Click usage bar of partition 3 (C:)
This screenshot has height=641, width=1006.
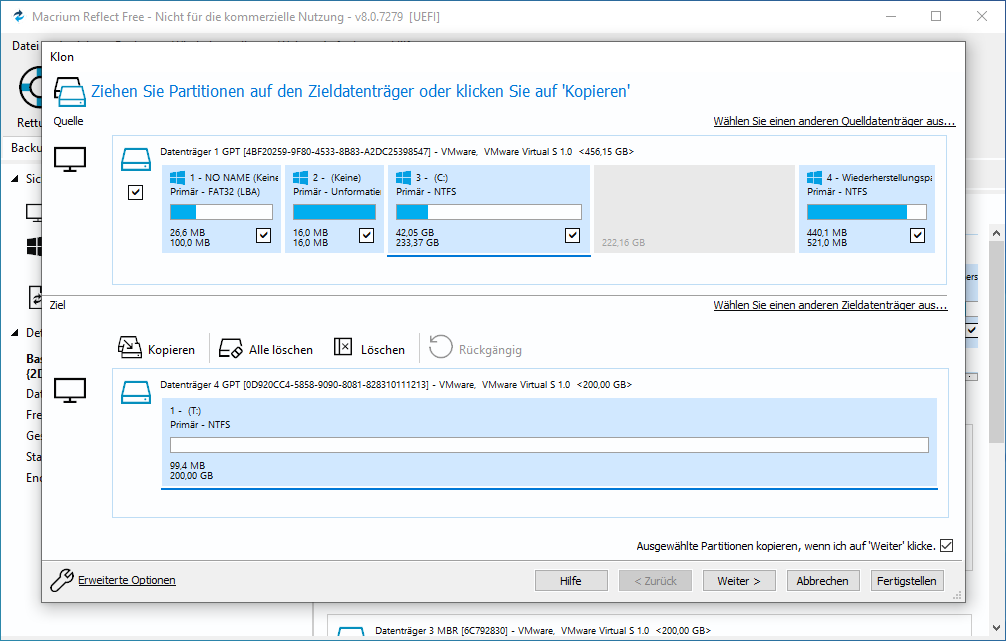(489, 212)
